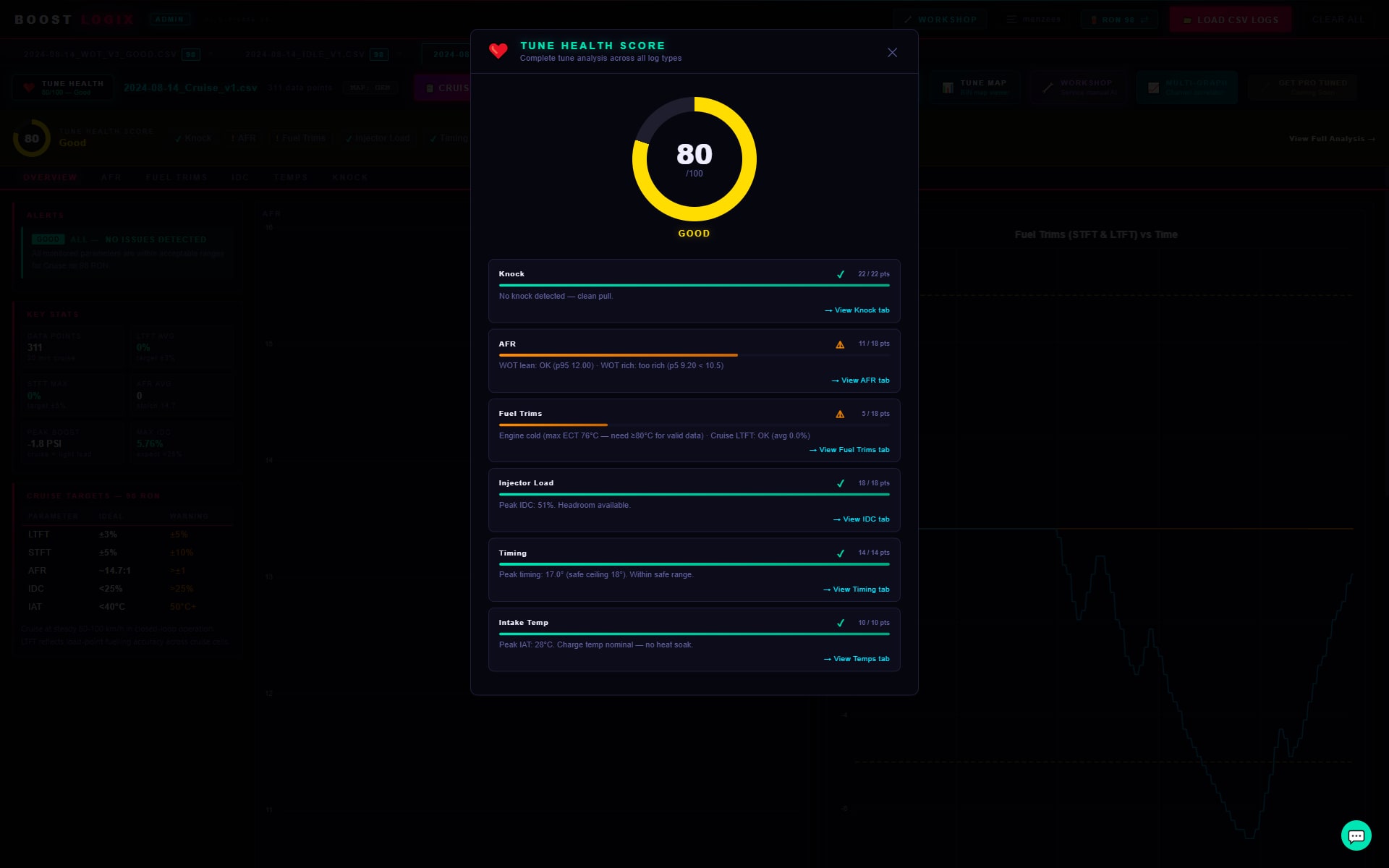Close the Tune Health Score dialog

tap(892, 52)
